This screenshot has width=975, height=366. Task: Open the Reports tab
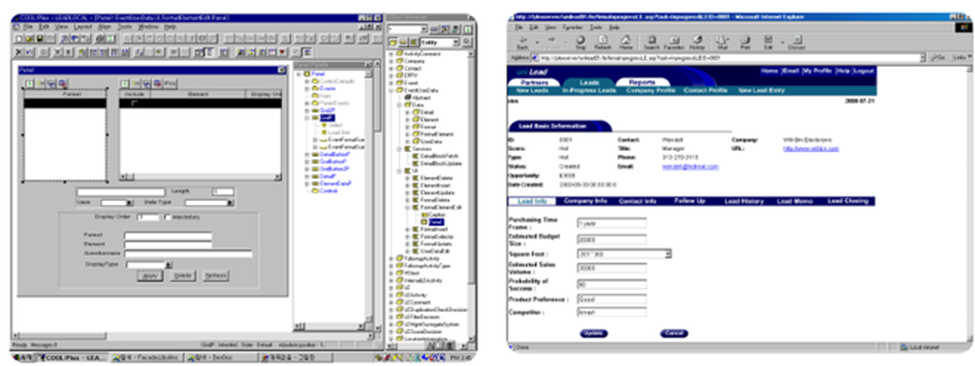[642, 83]
